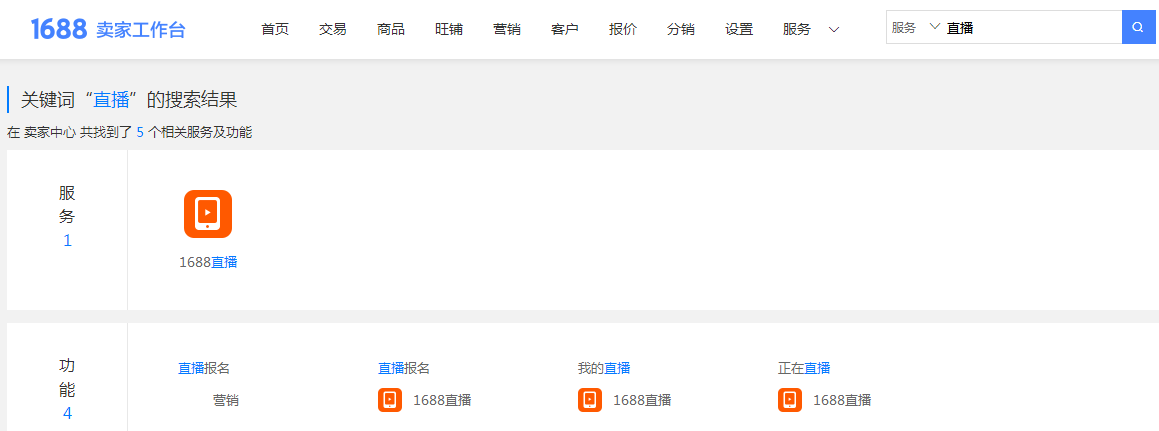1159x431 pixels.
Task: Go to 设置 in the navigation bar
Action: [x=739, y=29]
